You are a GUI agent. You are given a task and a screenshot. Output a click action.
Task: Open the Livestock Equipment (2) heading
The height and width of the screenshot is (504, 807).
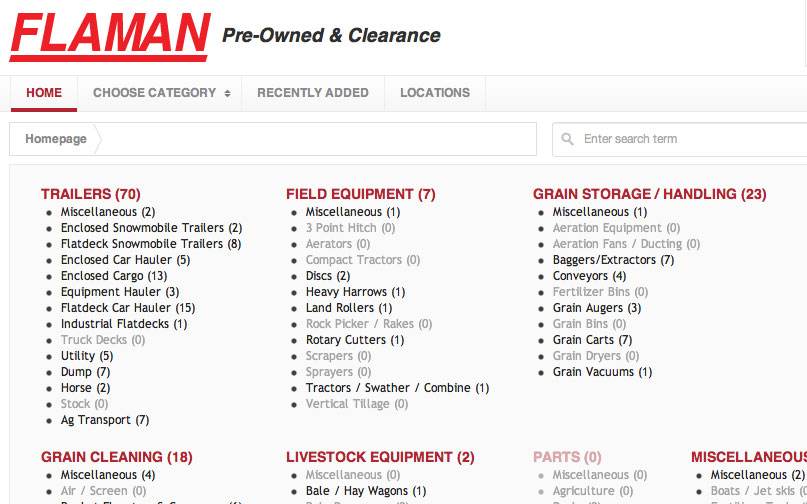click(x=380, y=457)
